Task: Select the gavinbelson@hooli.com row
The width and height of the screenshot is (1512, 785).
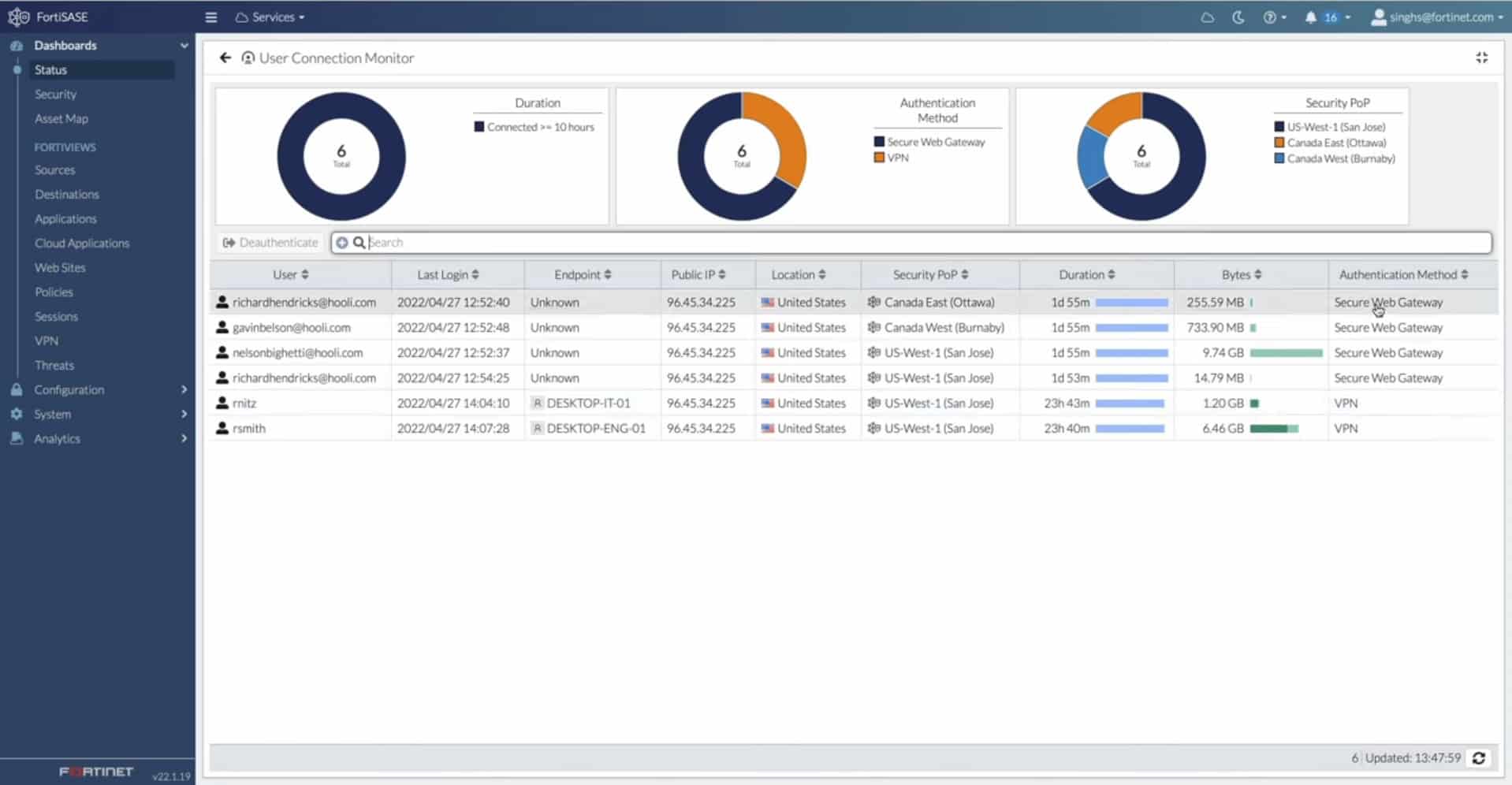Action: (x=854, y=327)
